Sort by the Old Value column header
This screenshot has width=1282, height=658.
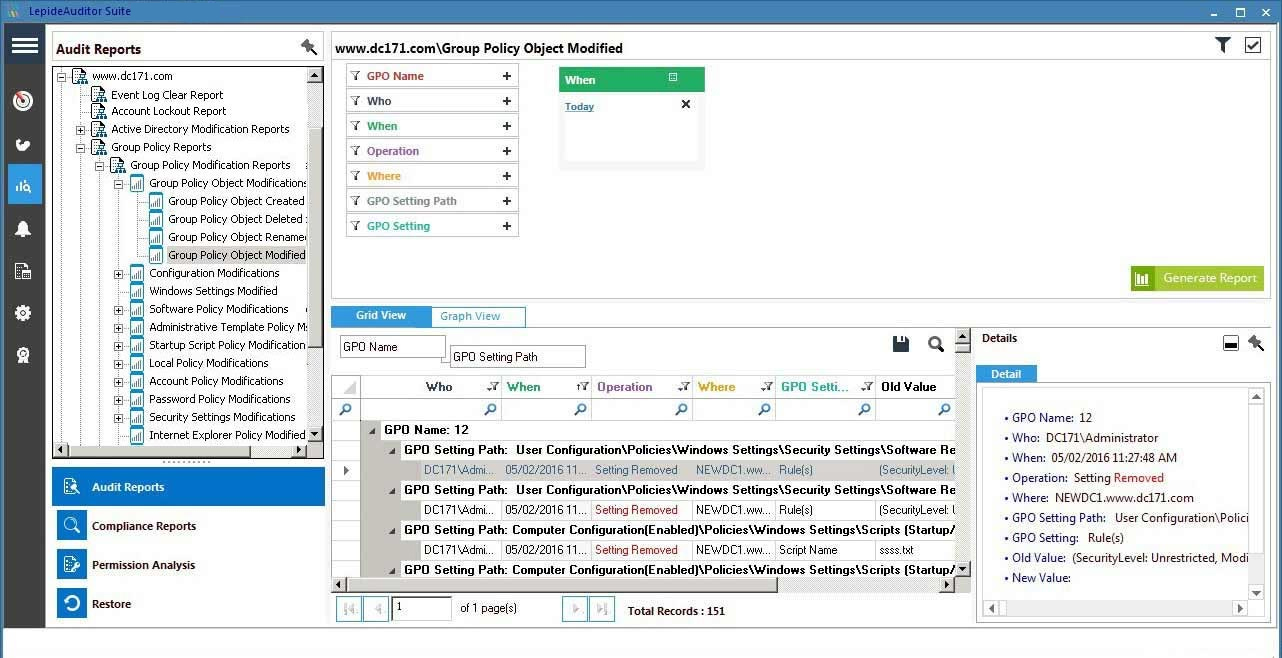click(908, 387)
